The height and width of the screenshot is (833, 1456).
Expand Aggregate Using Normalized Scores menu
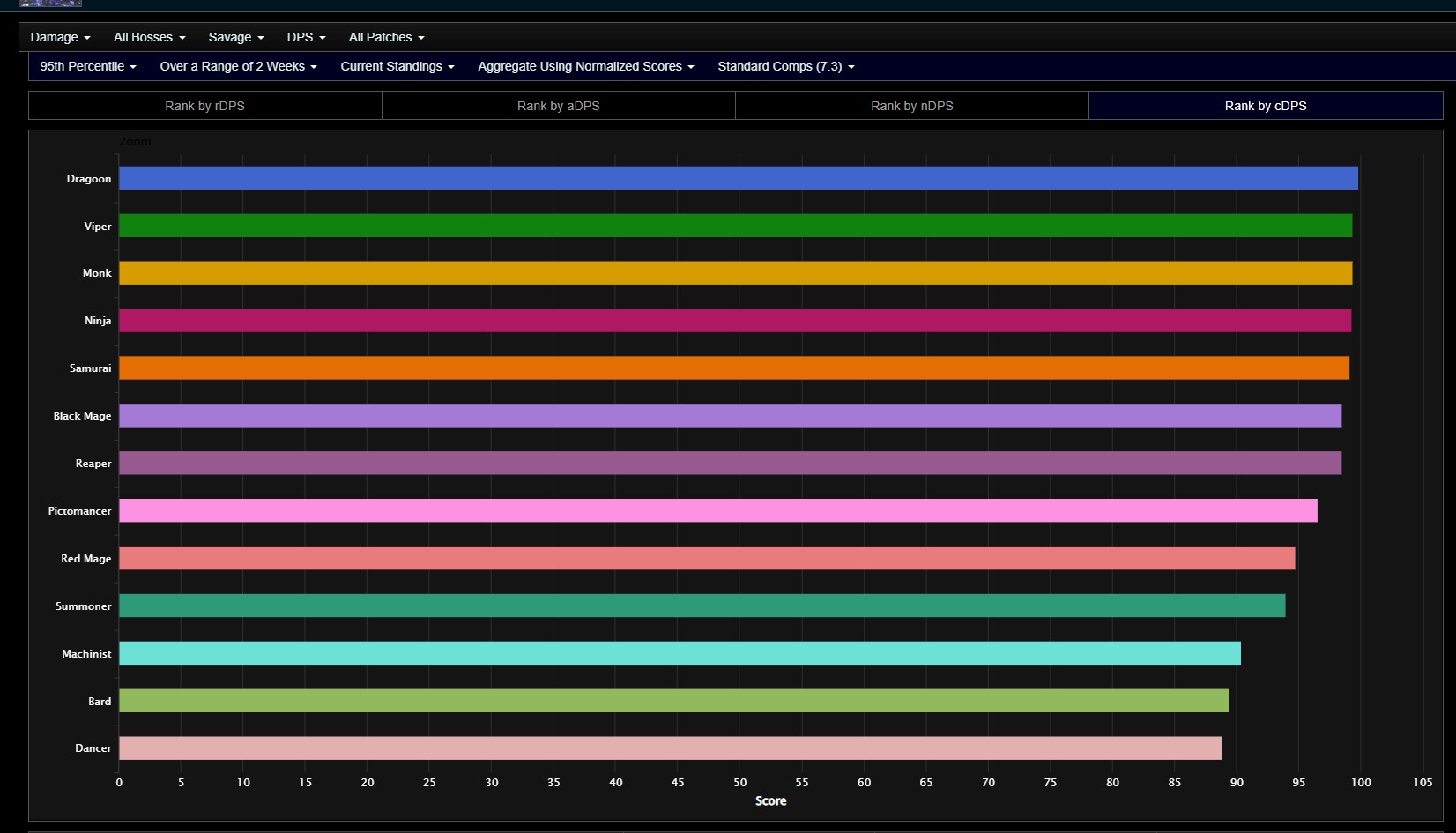[585, 66]
